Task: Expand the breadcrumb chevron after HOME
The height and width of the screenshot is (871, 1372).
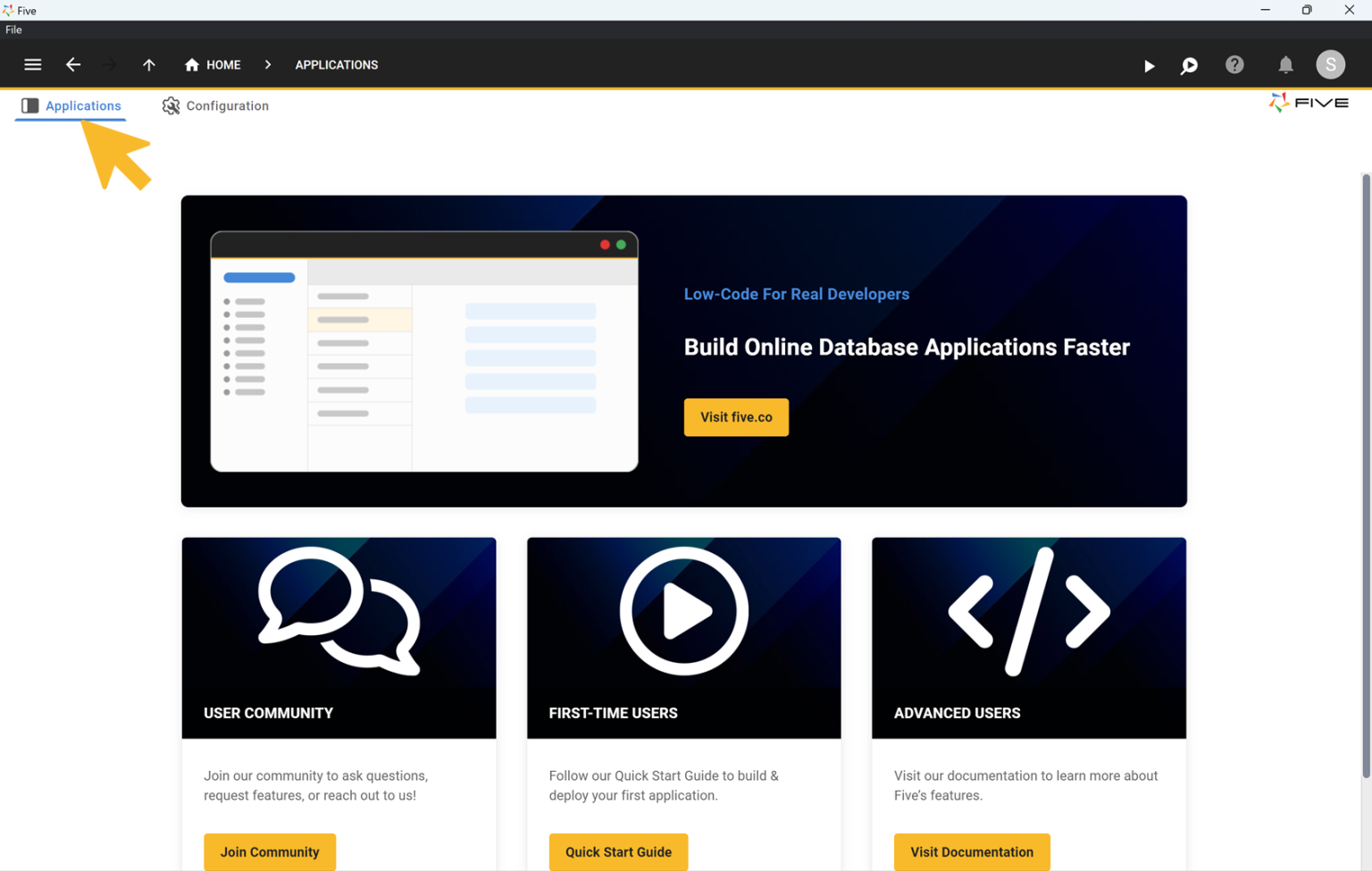Action: point(267,64)
